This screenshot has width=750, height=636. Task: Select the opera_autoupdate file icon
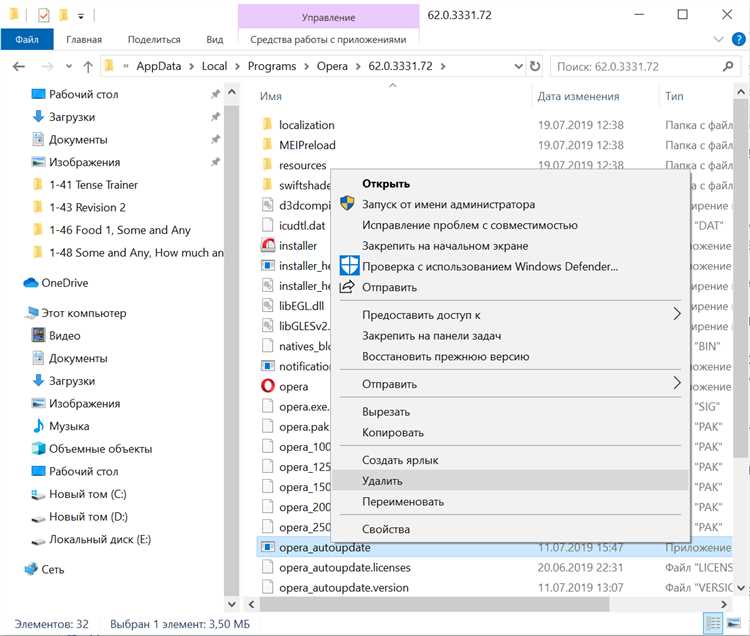click(268, 547)
